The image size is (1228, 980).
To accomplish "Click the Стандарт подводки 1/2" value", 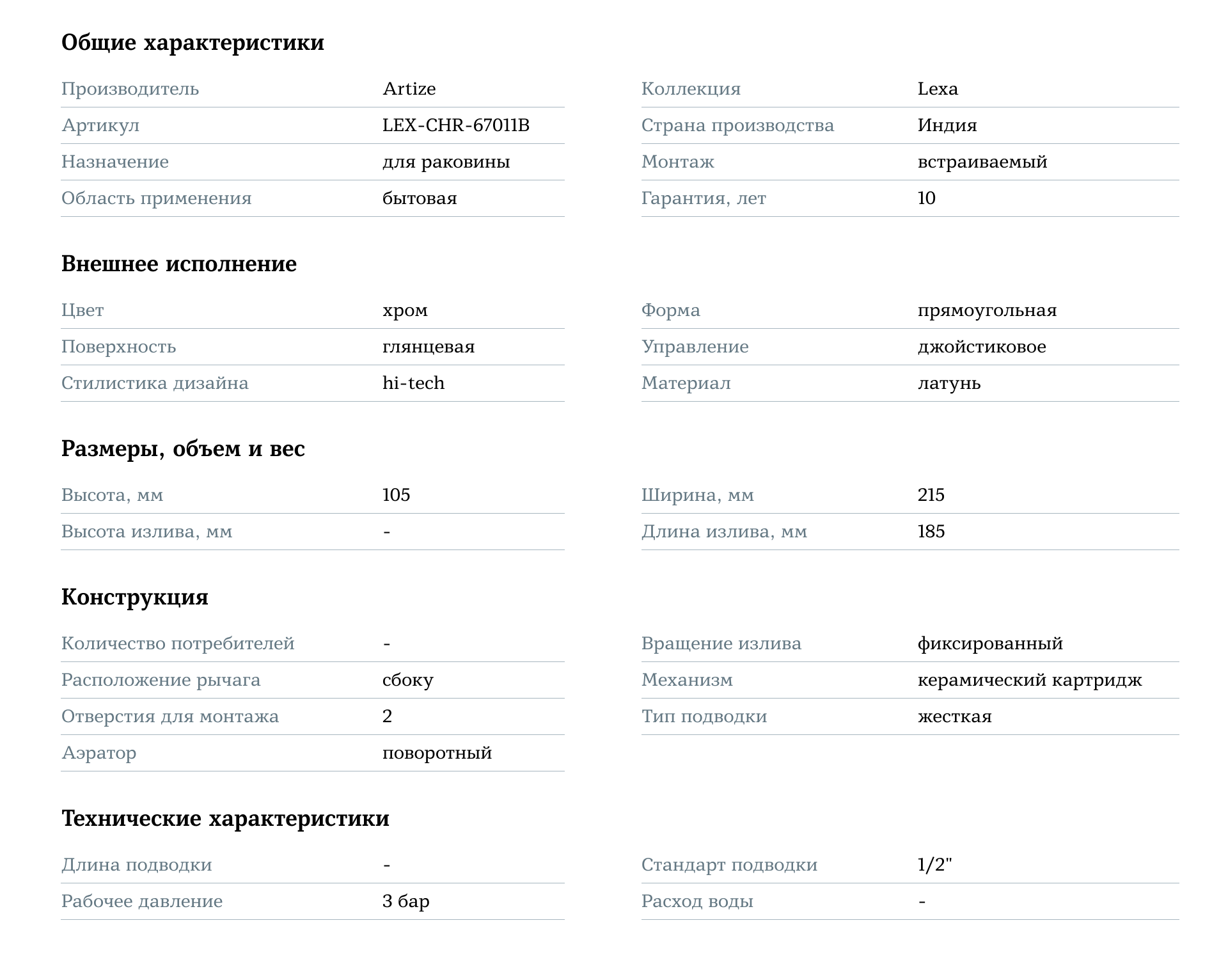I will [x=935, y=865].
